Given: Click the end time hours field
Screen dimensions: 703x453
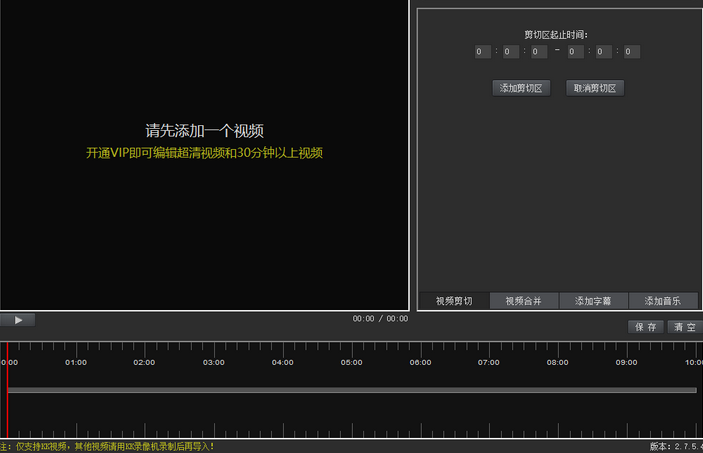Looking at the screenshot, I should click(x=575, y=52).
